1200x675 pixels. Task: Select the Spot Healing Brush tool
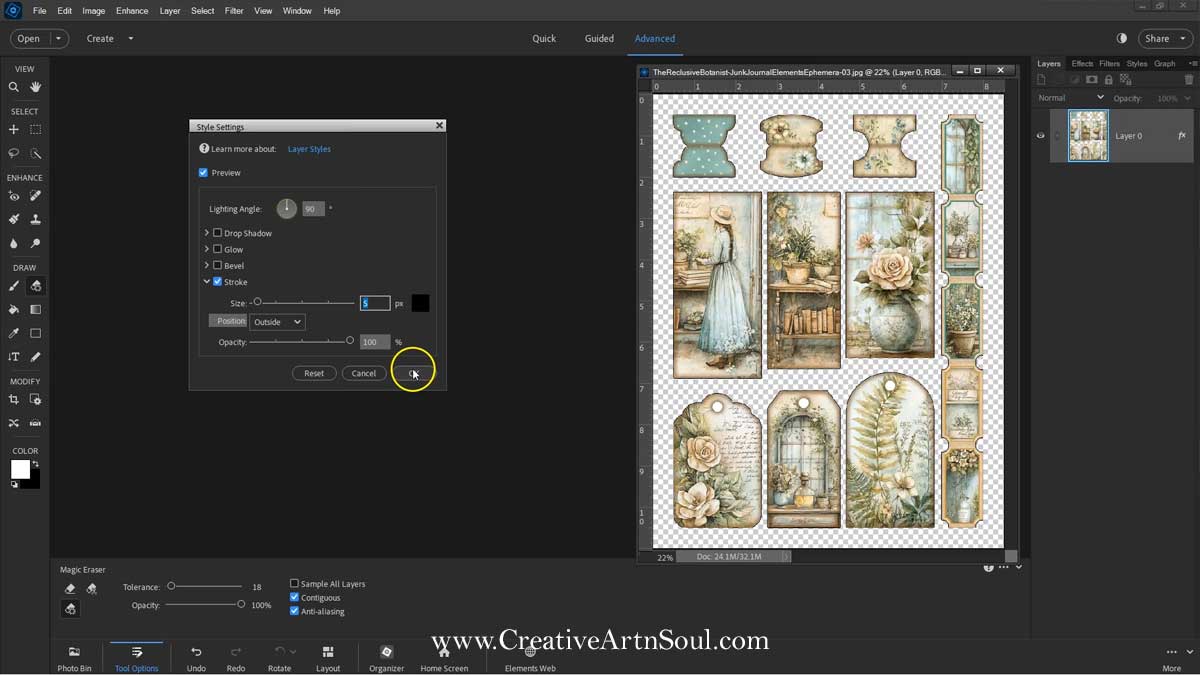36,196
